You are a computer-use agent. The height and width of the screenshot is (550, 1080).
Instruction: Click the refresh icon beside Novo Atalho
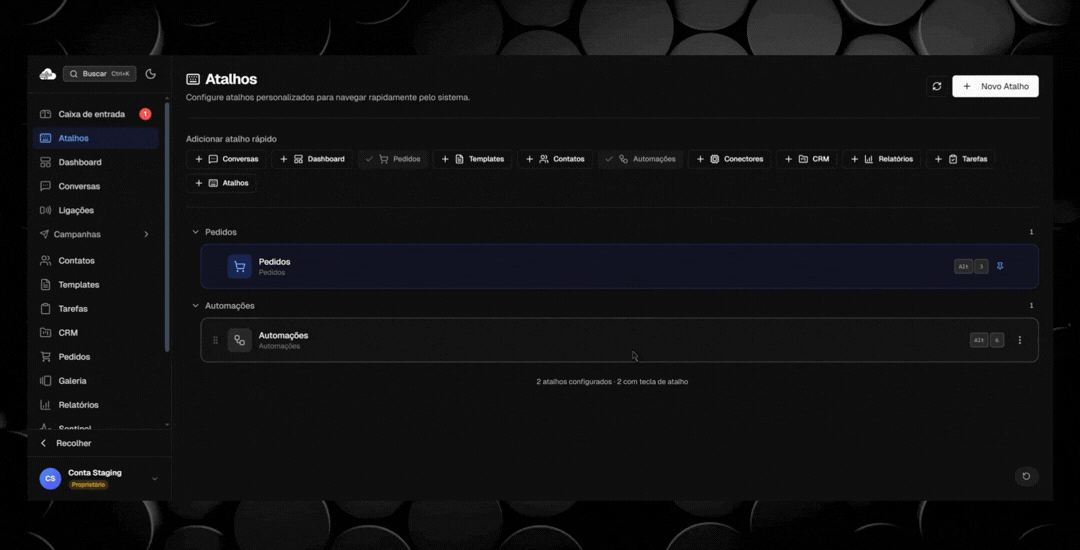point(937,86)
